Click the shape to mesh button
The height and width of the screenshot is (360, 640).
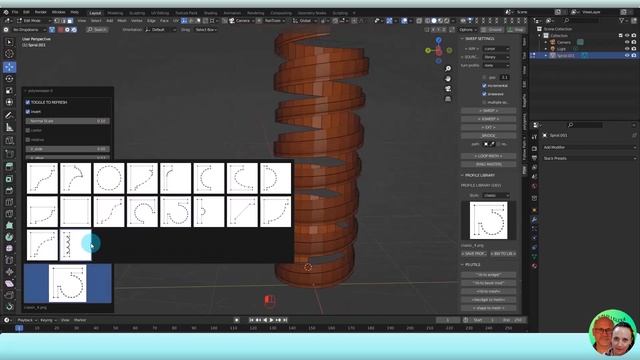click(489, 308)
